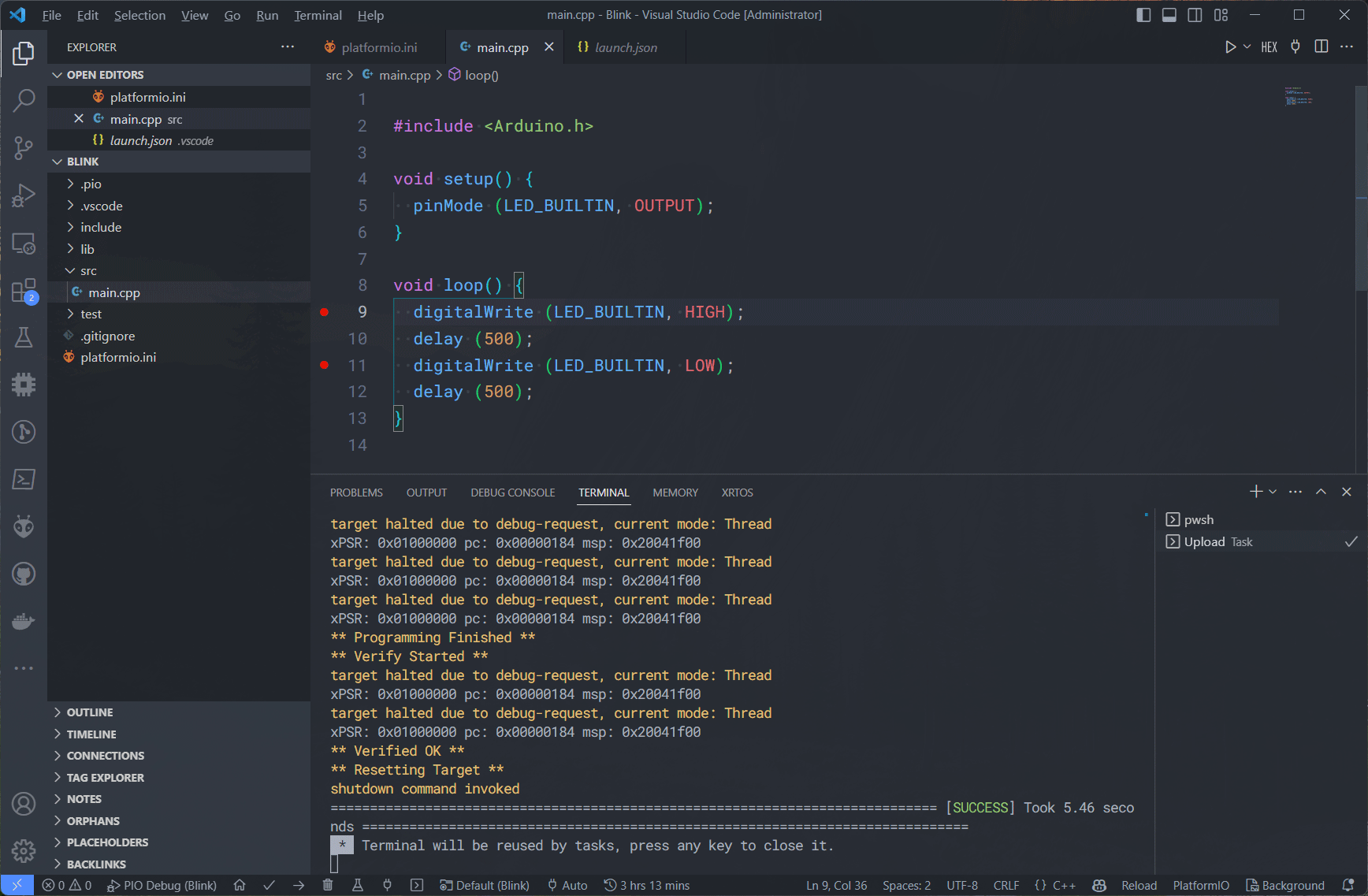Split the editor to the right

click(1322, 47)
